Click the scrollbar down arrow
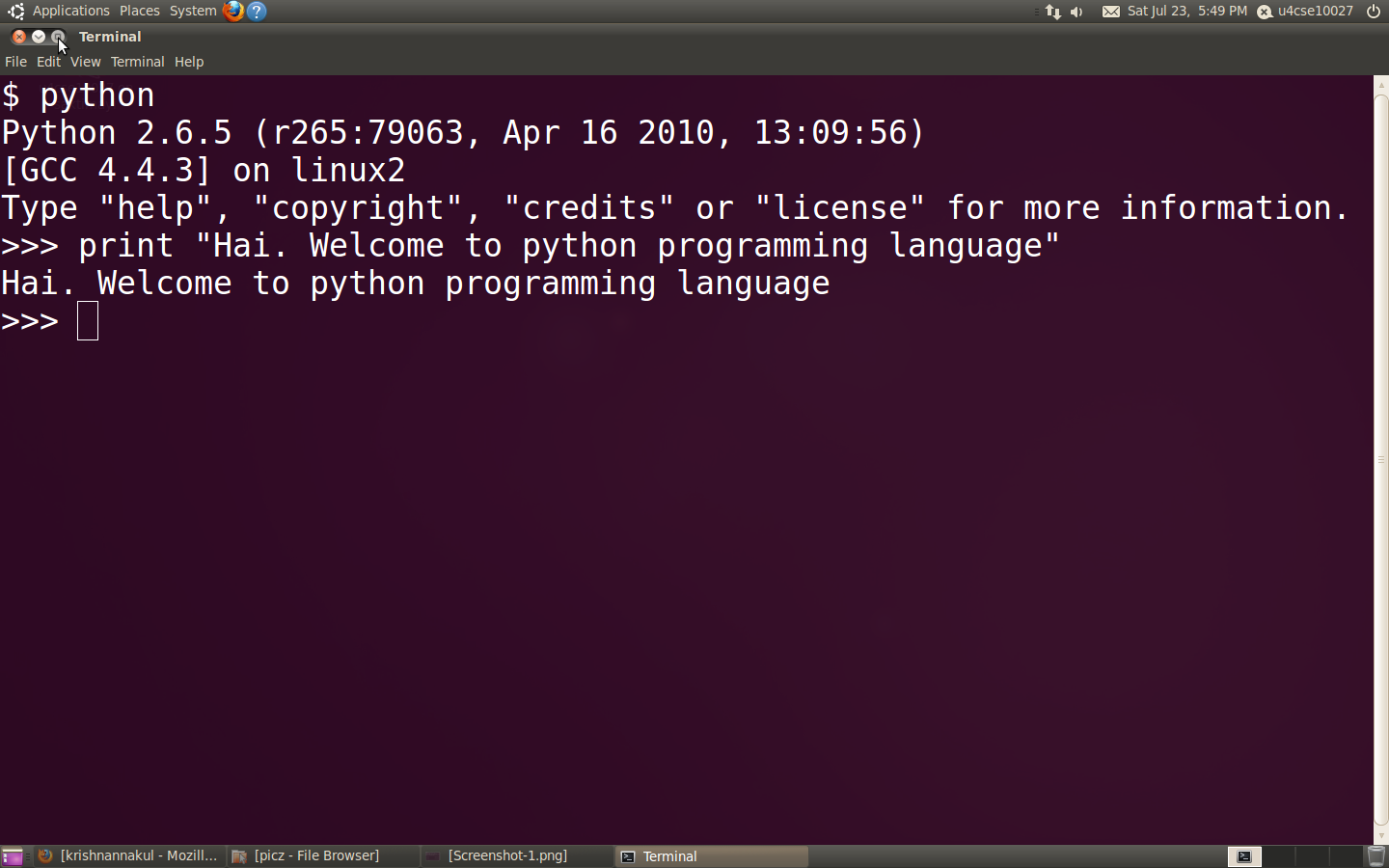1389x868 pixels. click(x=1381, y=836)
